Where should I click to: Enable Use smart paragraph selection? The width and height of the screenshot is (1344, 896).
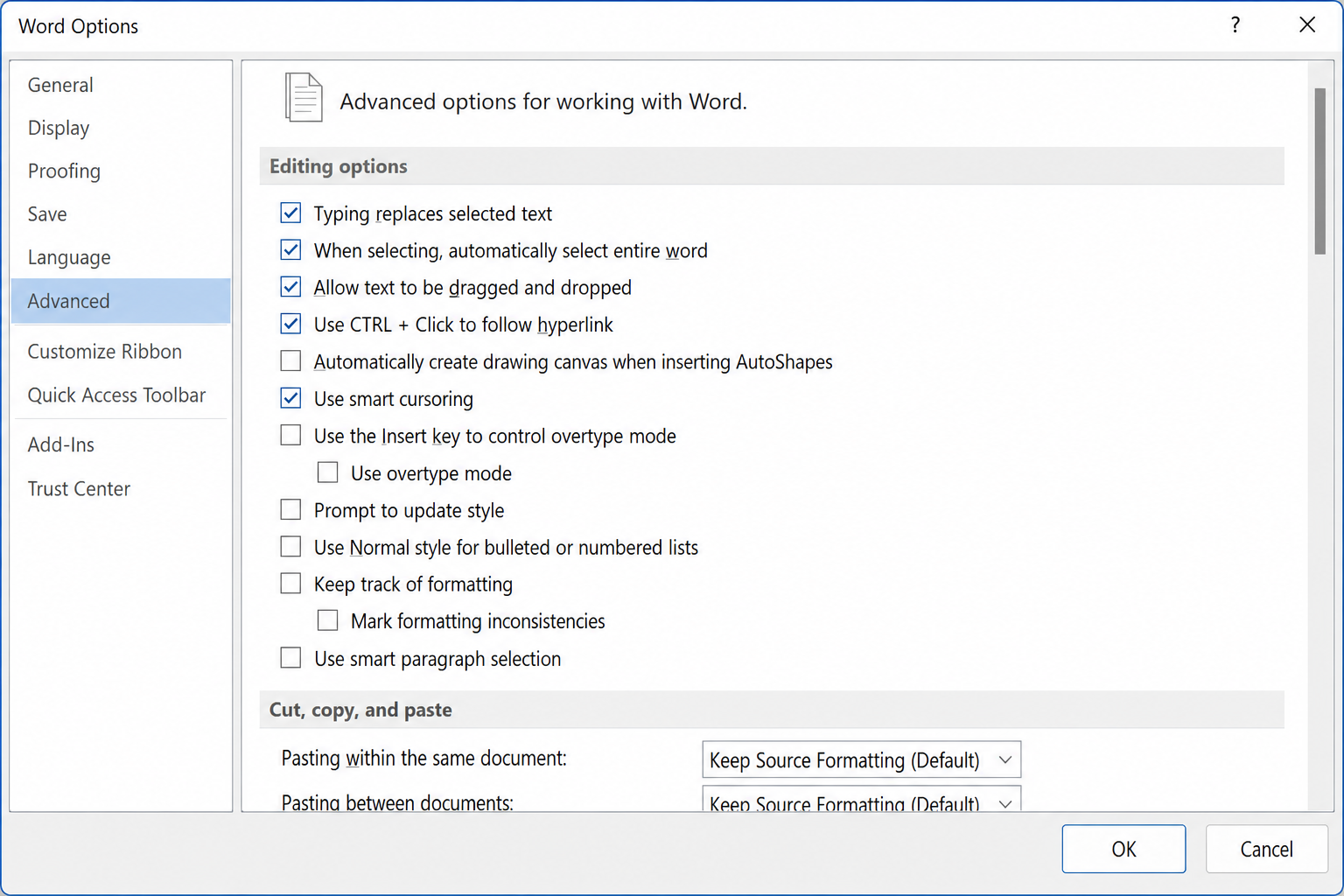[x=290, y=658]
